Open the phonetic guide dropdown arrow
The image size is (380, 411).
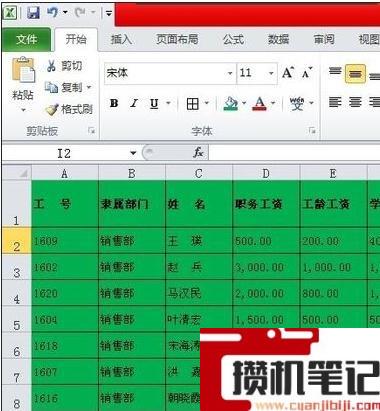coord(311,103)
